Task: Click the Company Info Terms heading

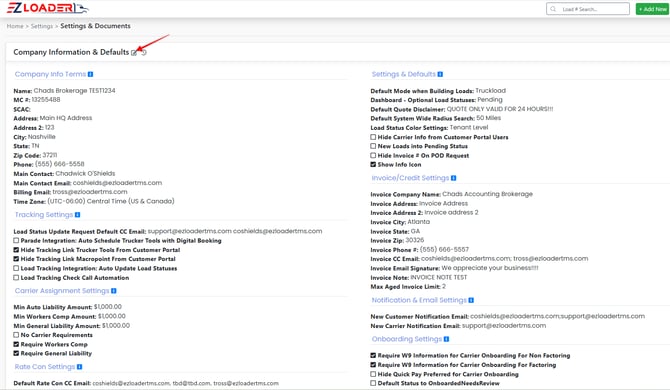Action: pos(50,74)
